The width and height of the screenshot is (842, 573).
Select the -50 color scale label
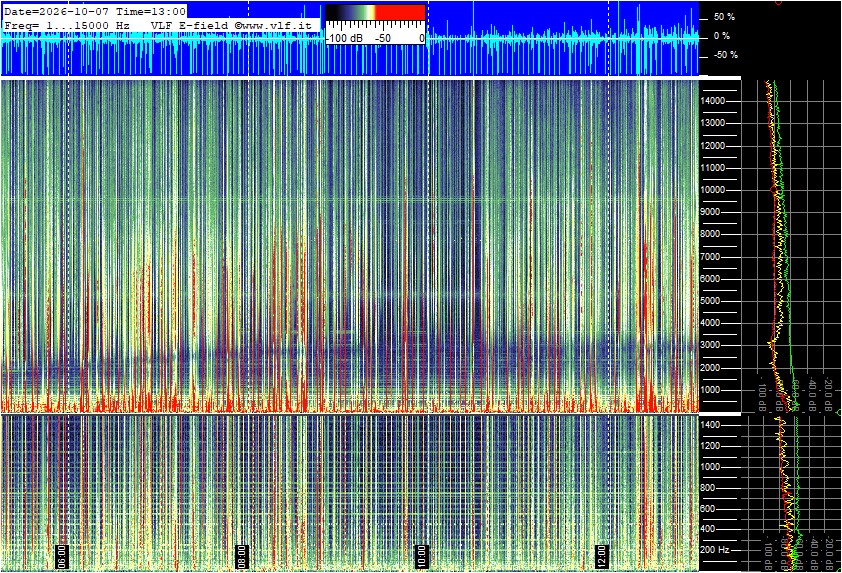(383, 39)
